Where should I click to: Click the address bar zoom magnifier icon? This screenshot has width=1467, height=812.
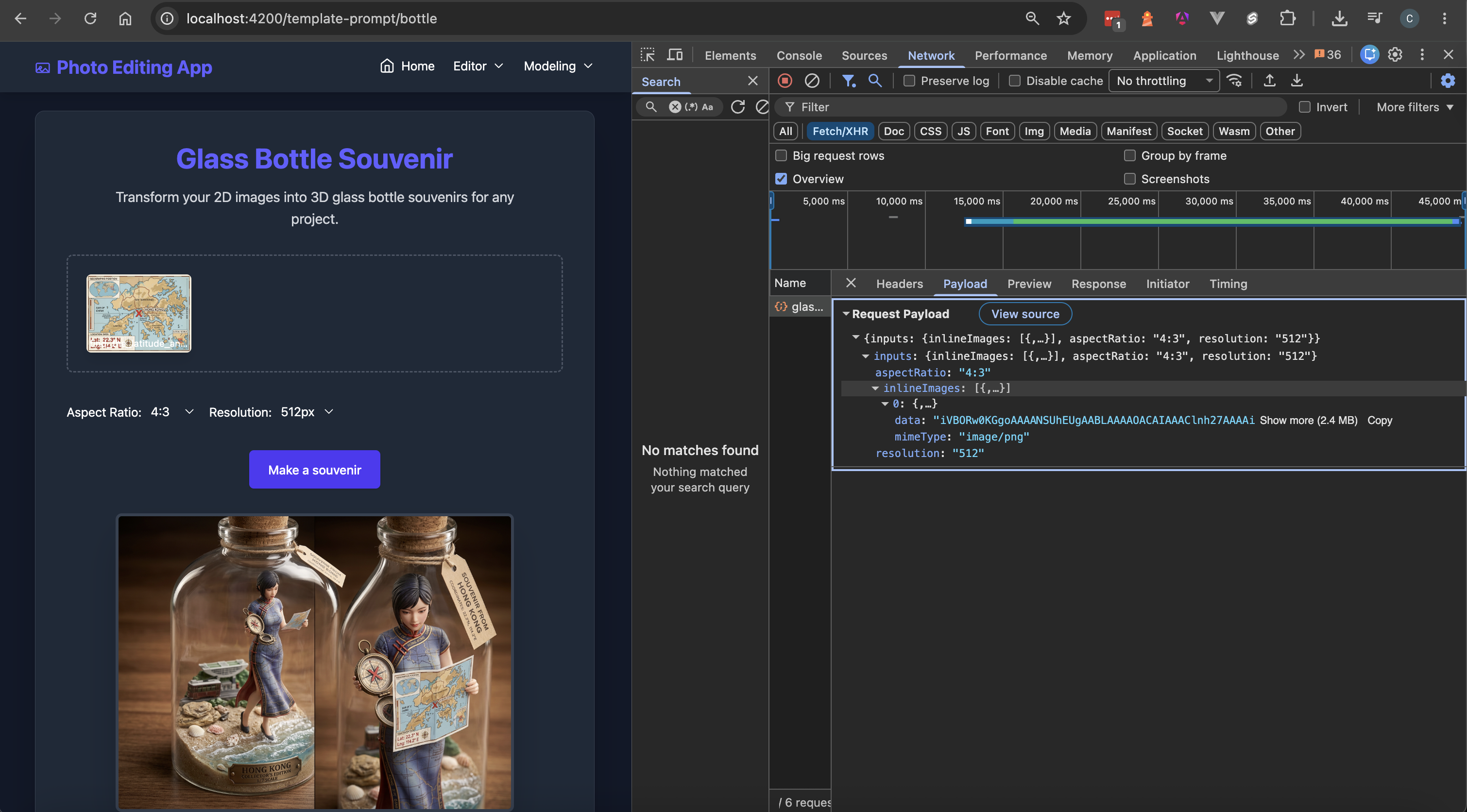pos(1032,19)
